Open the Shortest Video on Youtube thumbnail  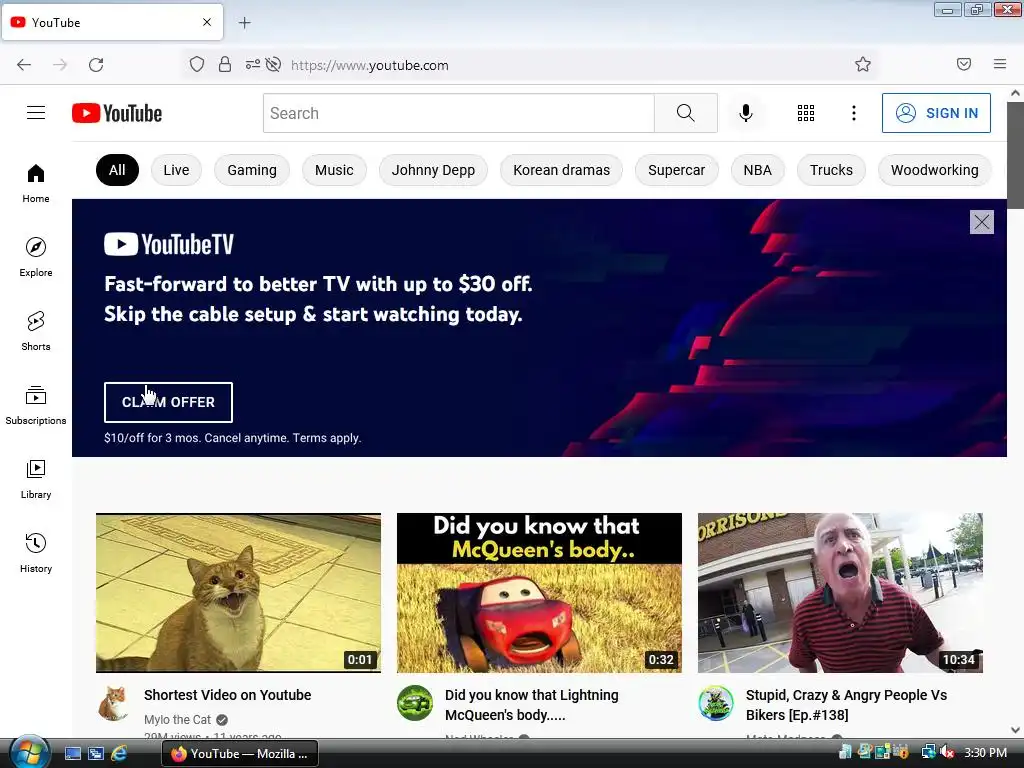tap(238, 592)
